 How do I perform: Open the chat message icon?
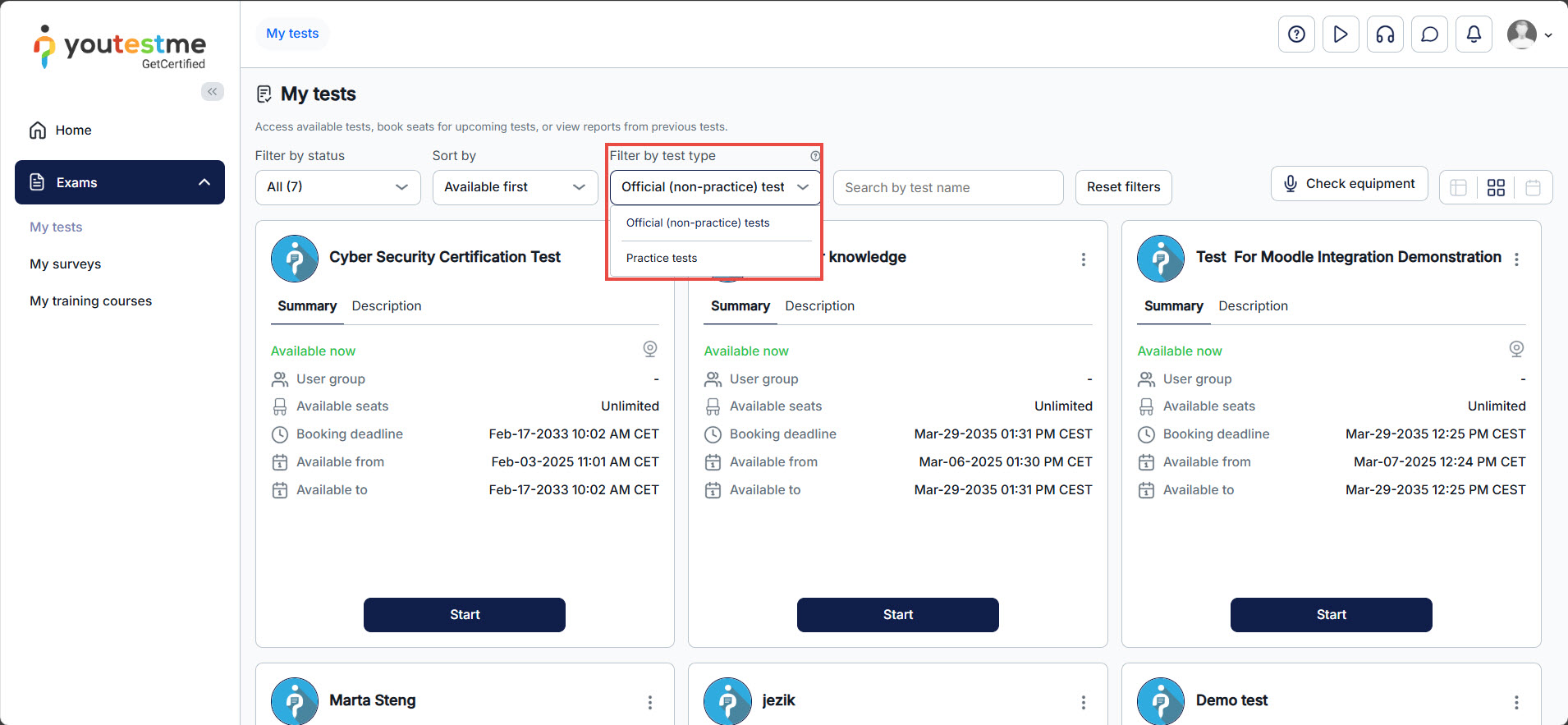point(1429,34)
